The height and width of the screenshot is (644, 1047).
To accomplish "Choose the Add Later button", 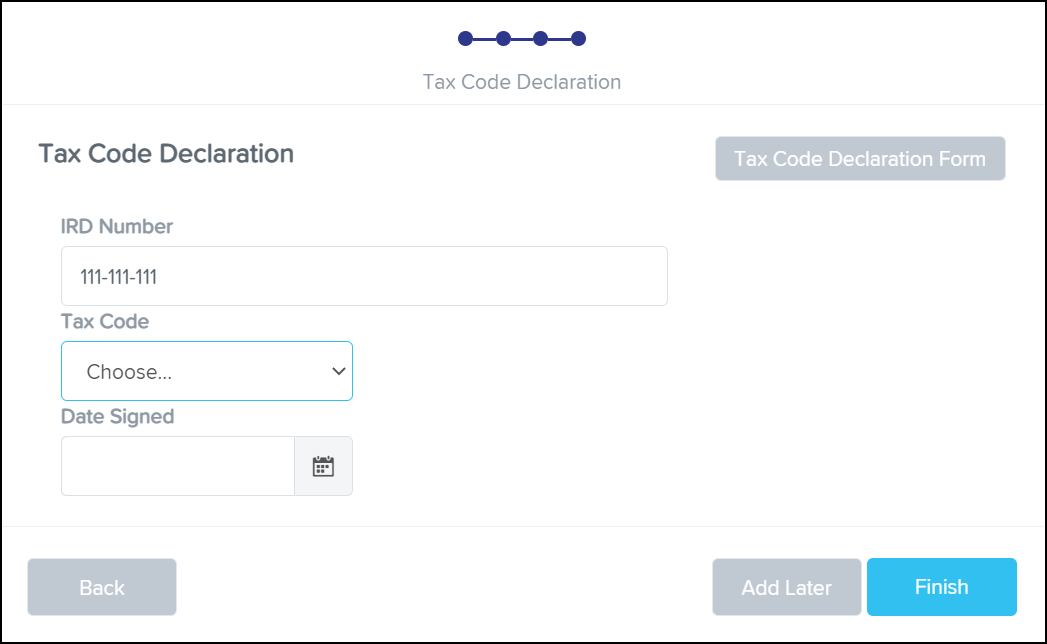I will tap(787, 587).
